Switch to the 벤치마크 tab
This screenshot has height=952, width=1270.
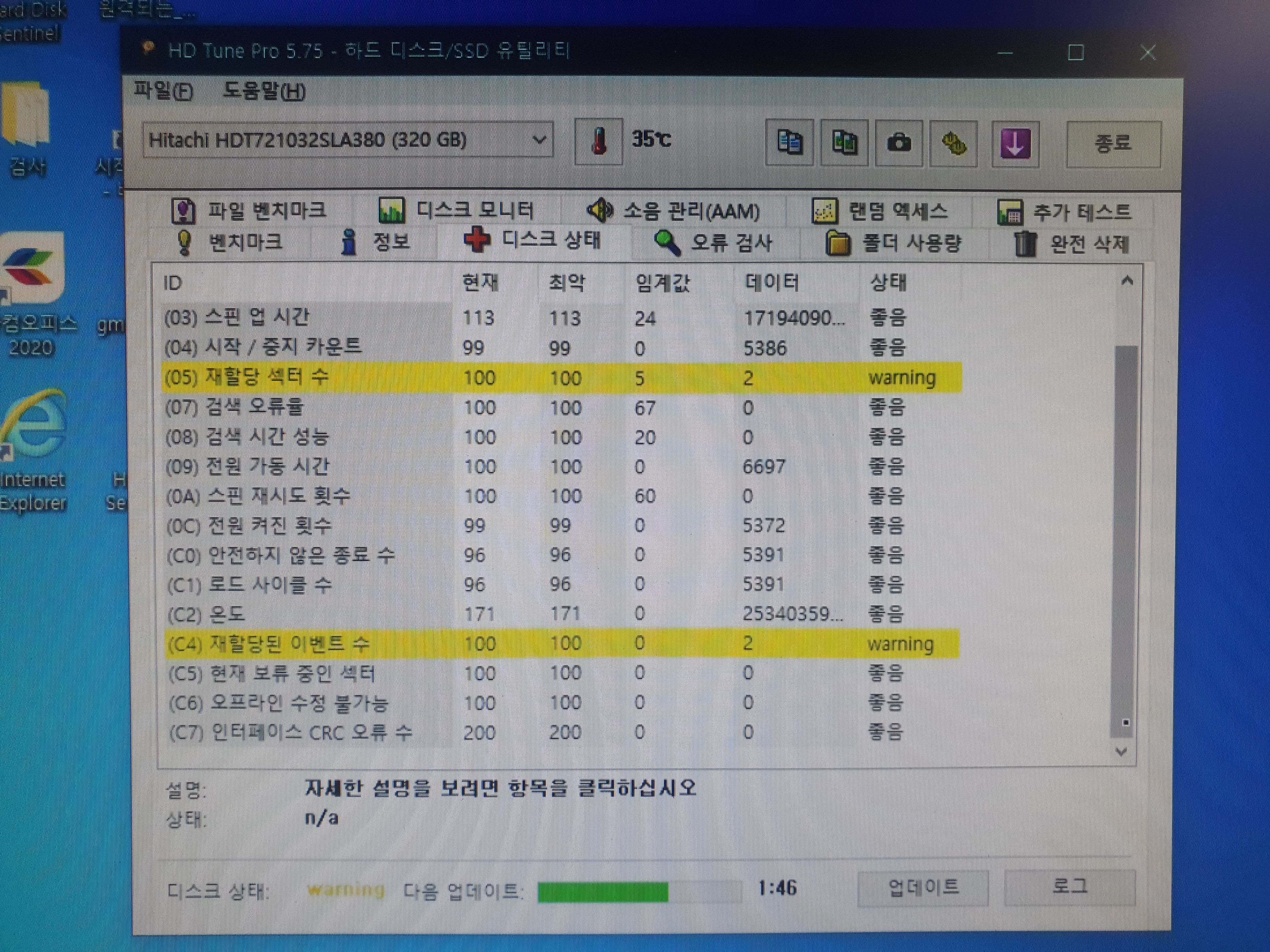pyautogui.click(x=230, y=242)
